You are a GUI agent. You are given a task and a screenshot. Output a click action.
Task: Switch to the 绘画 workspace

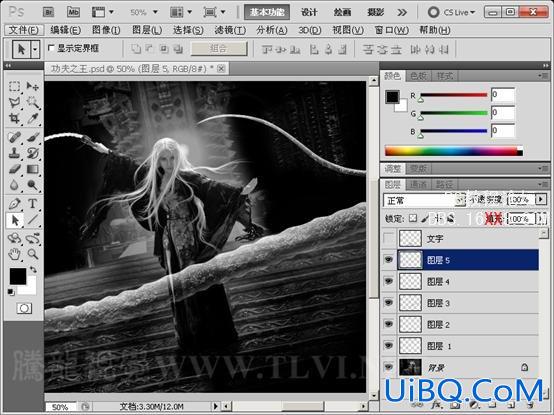coord(342,12)
